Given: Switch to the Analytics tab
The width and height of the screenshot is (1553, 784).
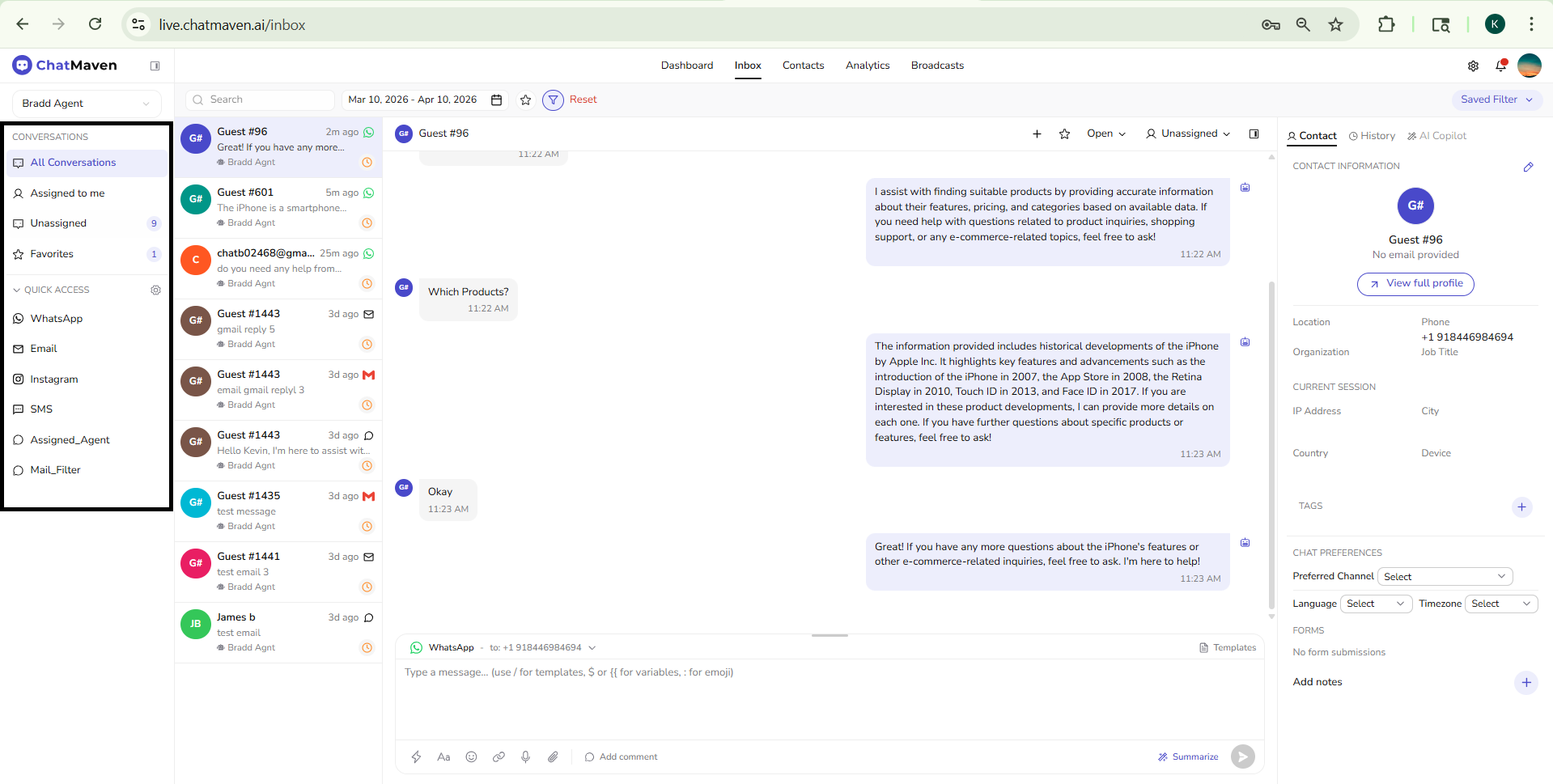Looking at the screenshot, I should pyautogui.click(x=867, y=66).
